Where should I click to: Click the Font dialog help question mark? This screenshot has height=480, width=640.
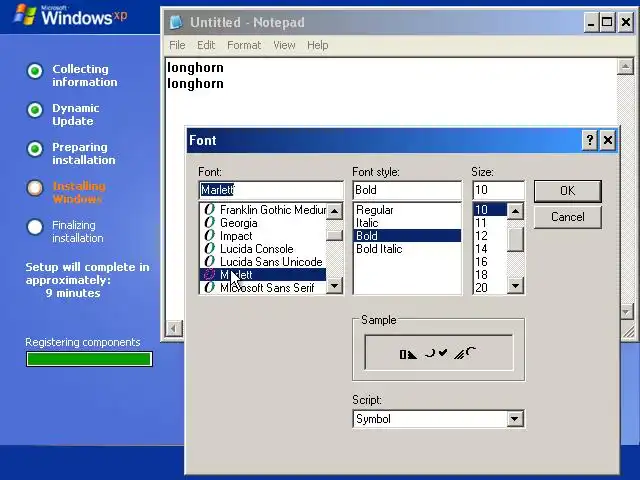589,140
